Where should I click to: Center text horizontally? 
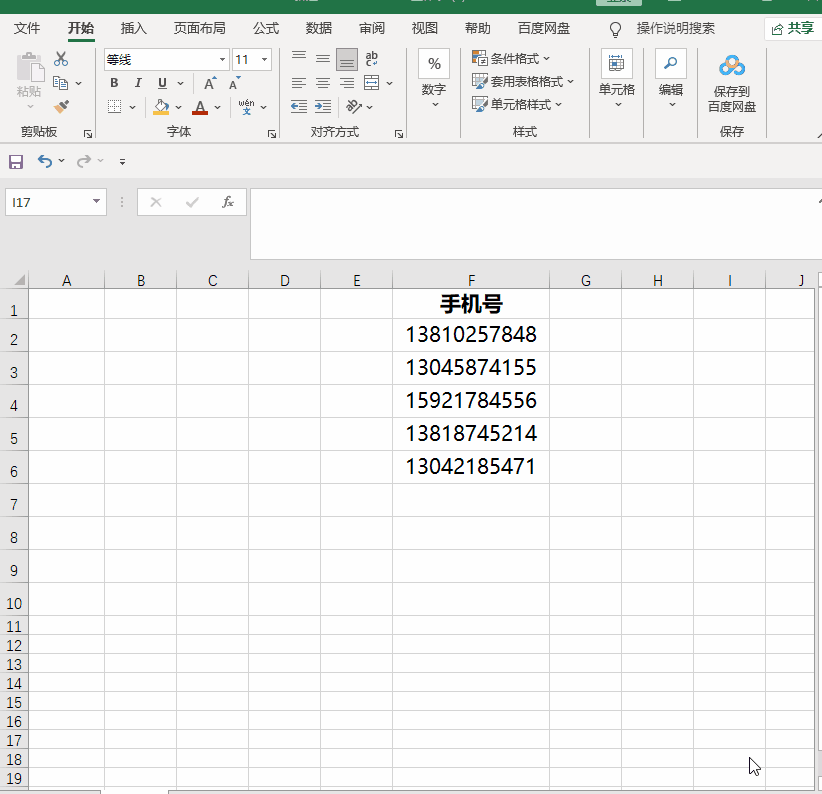pyautogui.click(x=323, y=83)
